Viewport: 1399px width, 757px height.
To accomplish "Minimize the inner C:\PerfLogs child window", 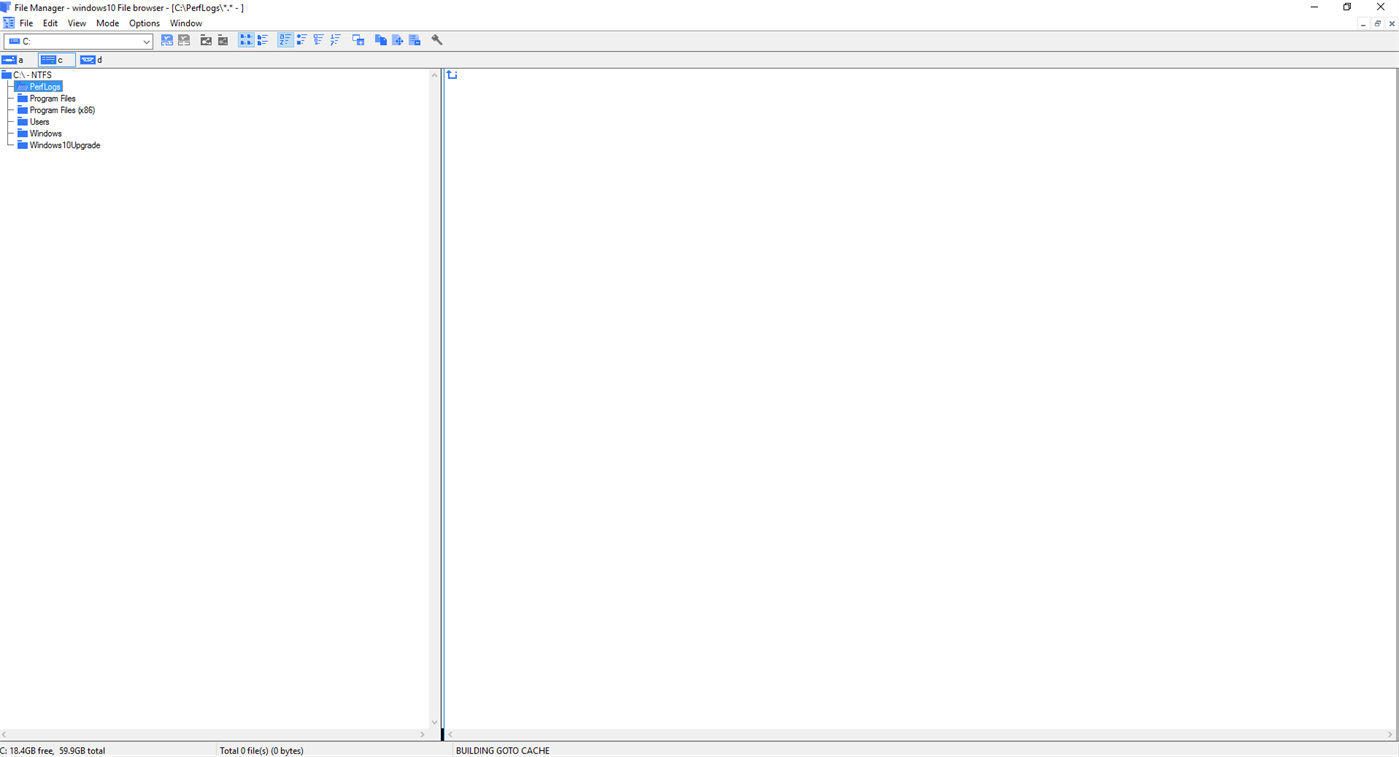I will 1363,24.
